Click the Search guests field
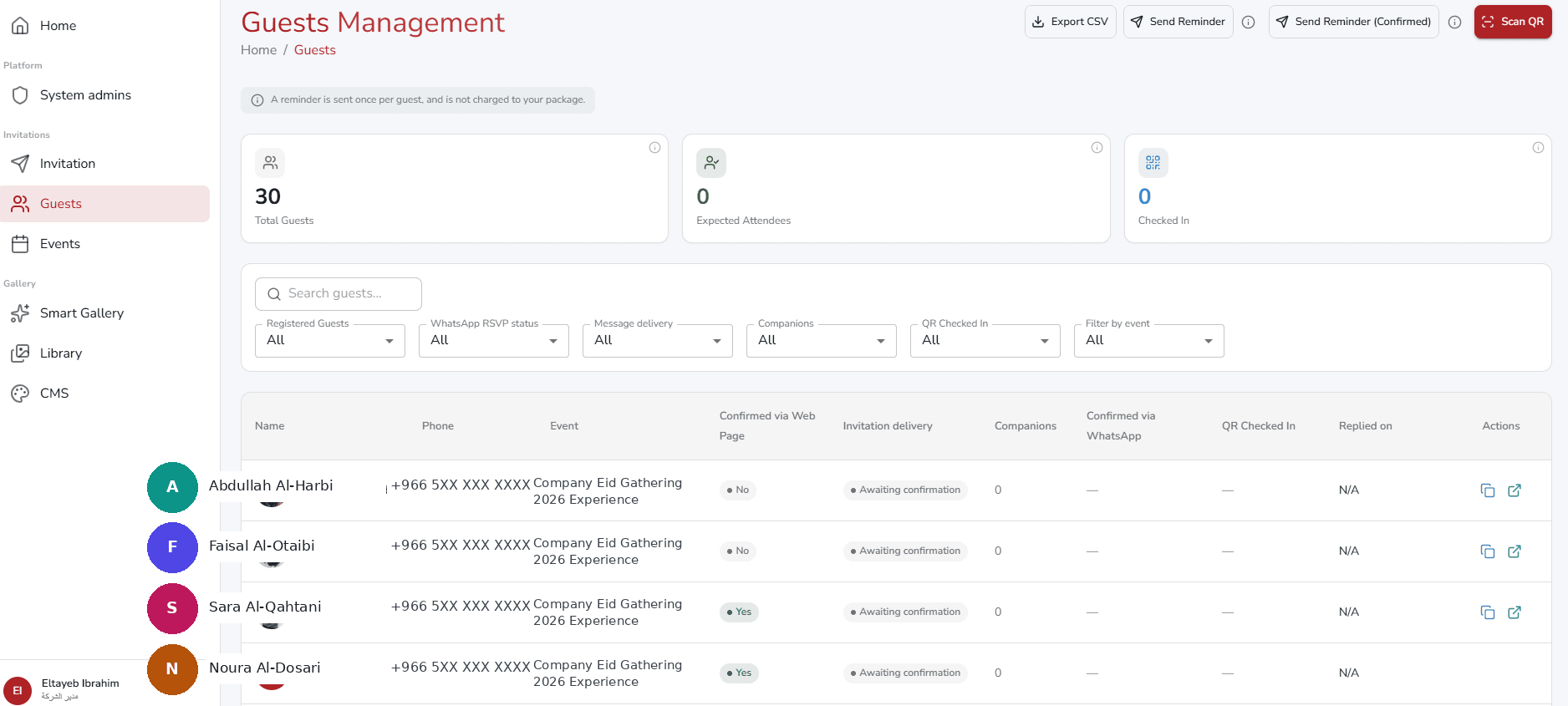 click(339, 294)
